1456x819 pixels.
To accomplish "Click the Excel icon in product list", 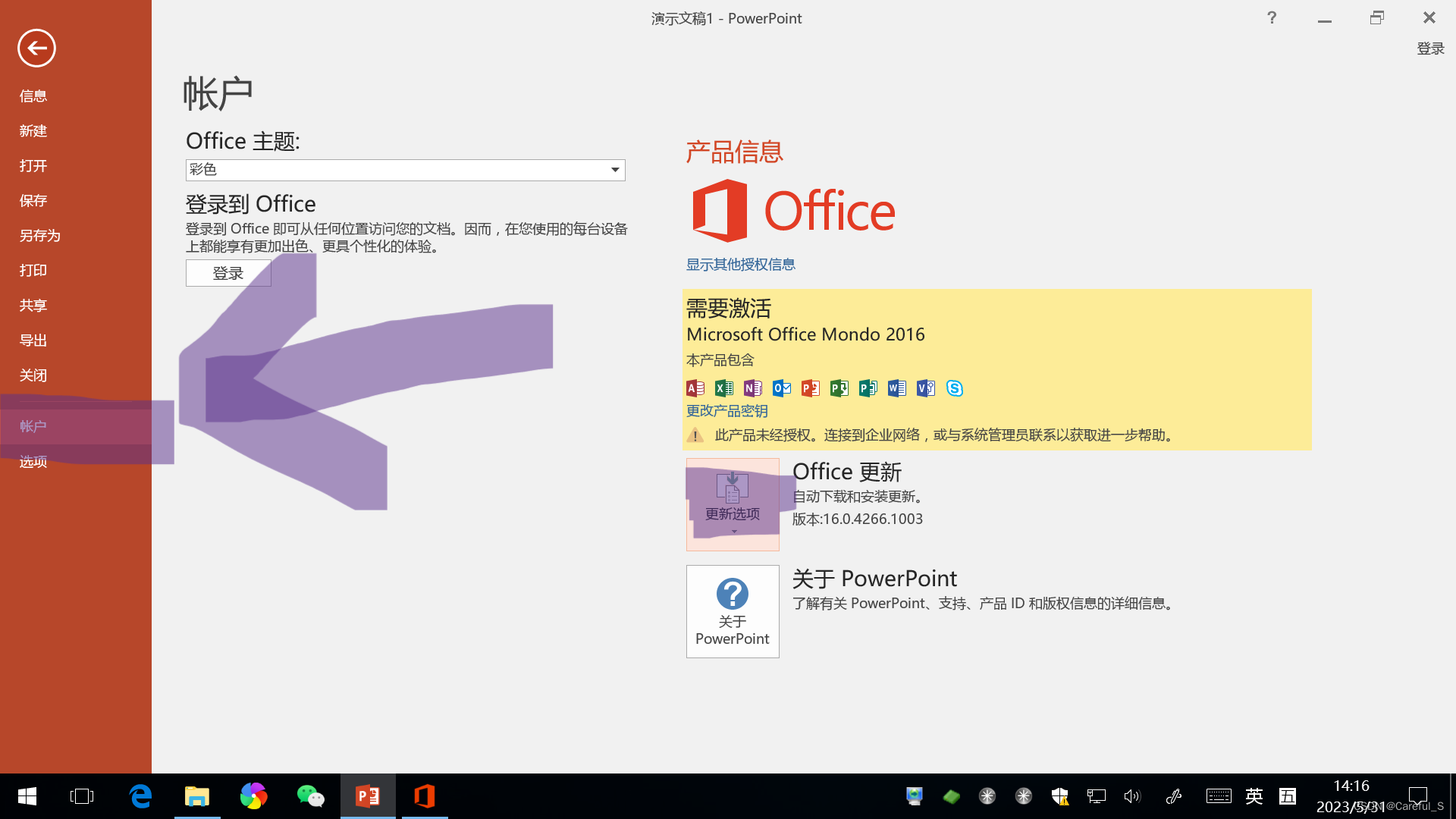I will [723, 388].
